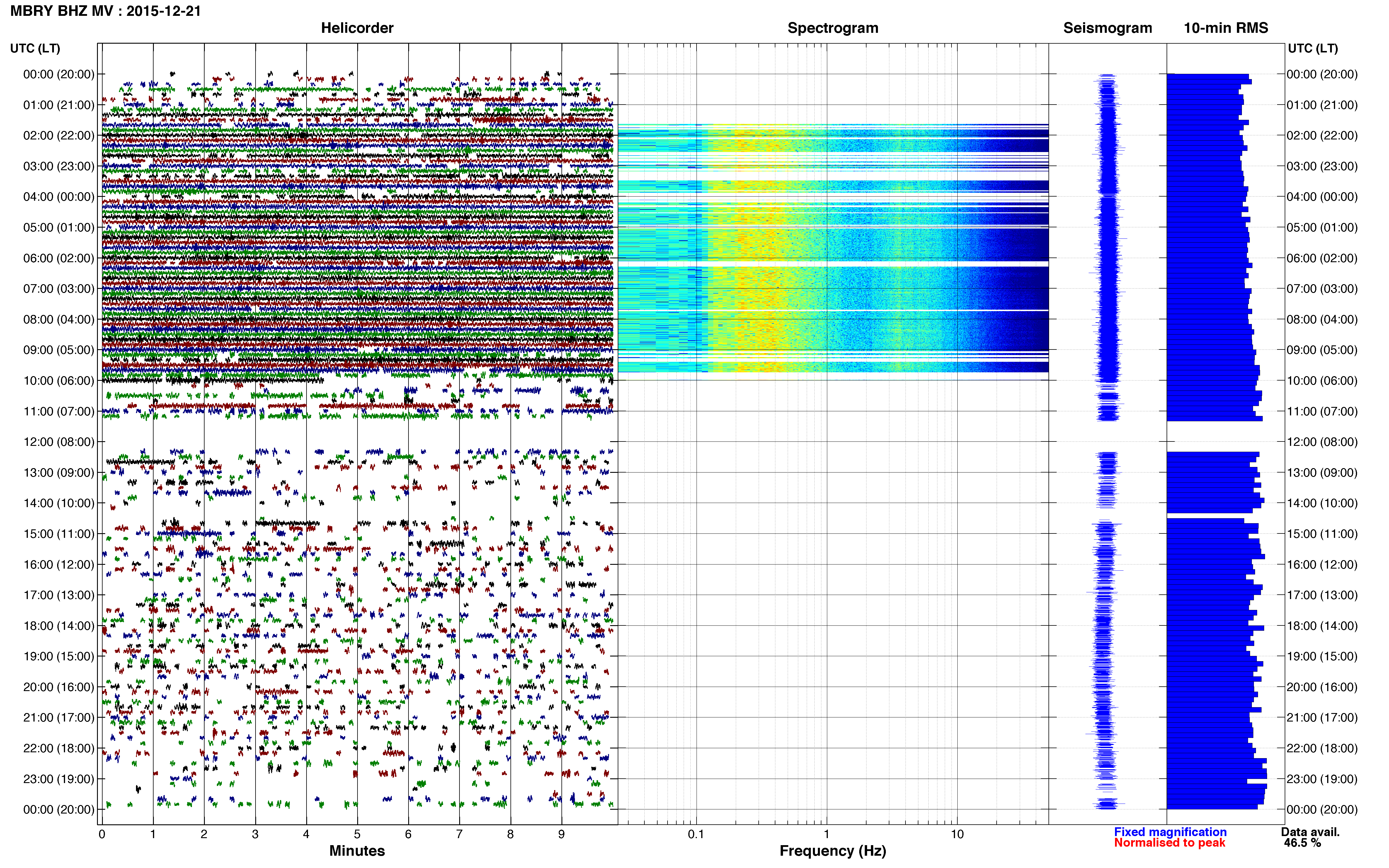Image resolution: width=1389 pixels, height=868 pixels.
Task: Click left time label '10:00 (06:00)'
Action: 59,381
